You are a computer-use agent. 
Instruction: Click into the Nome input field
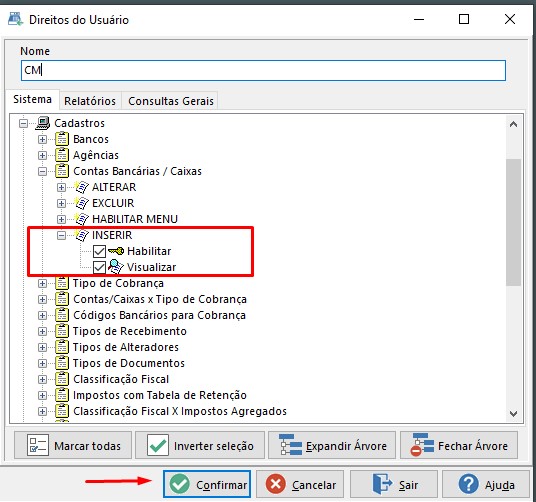point(263,70)
